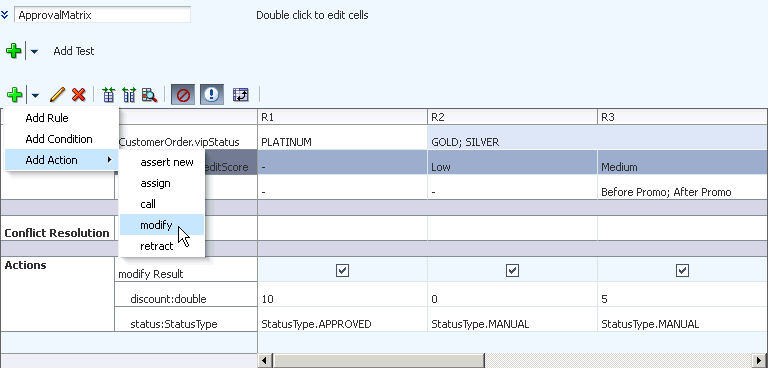The image size is (768, 368).
Task: Toggle modify Result checkbox for R1
Action: click(x=342, y=270)
